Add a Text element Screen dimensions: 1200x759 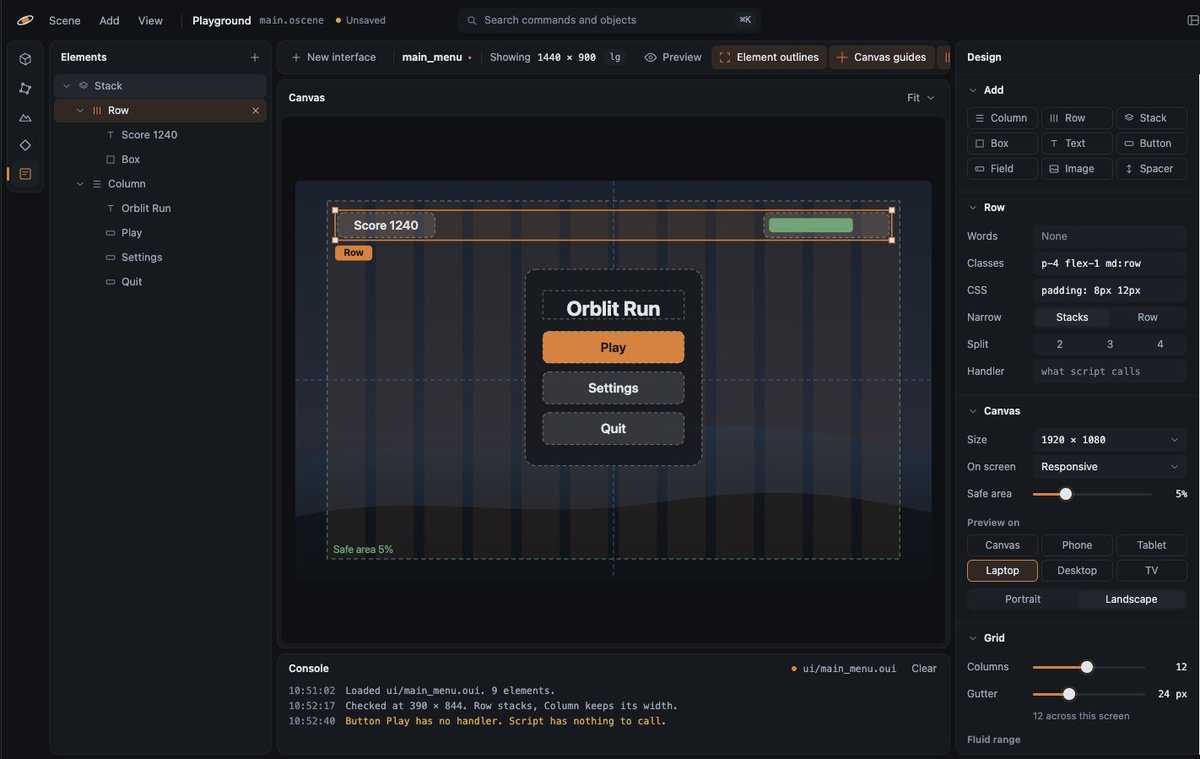tap(1076, 143)
